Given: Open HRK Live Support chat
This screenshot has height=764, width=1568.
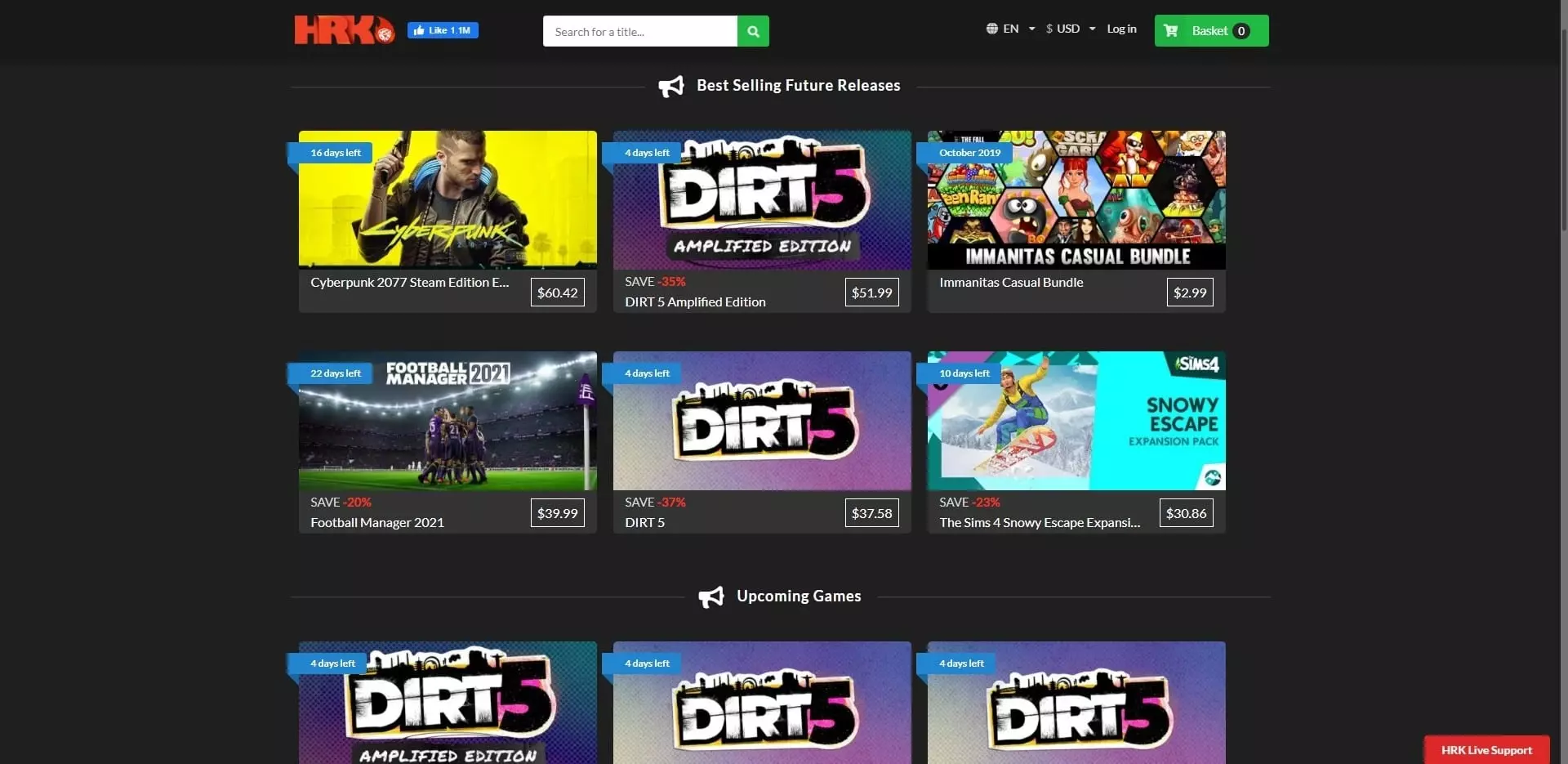Looking at the screenshot, I should tap(1486, 750).
